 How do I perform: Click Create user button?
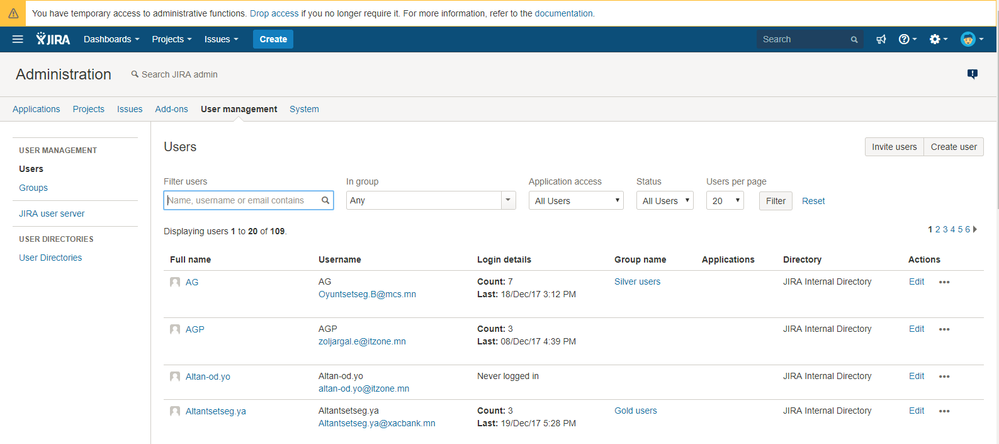tap(954, 147)
